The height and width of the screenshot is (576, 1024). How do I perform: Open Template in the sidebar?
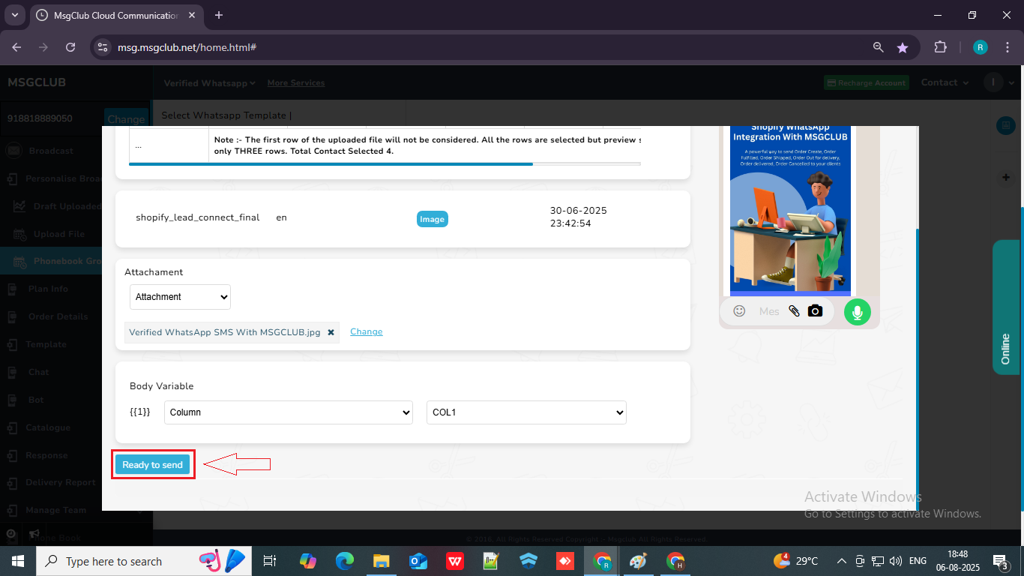pos(46,344)
